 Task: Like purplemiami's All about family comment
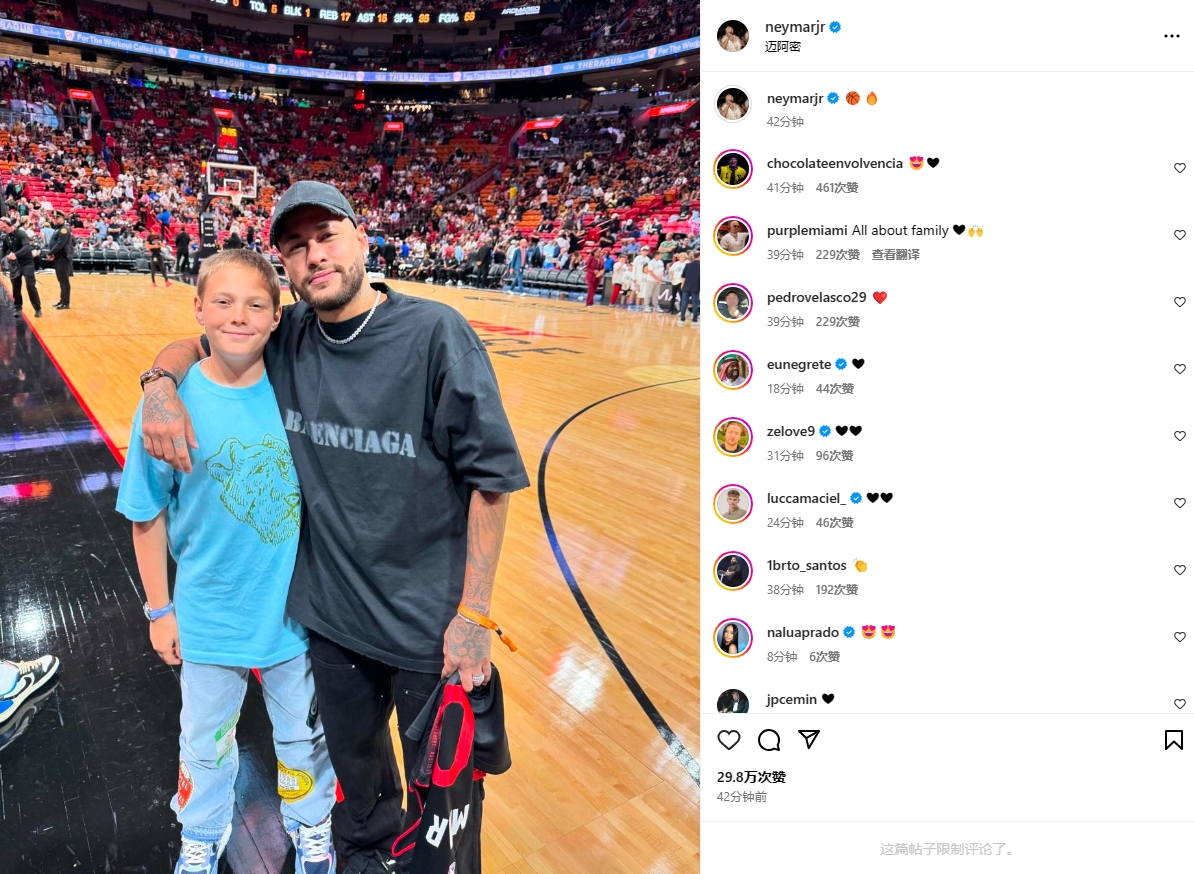click(1180, 235)
